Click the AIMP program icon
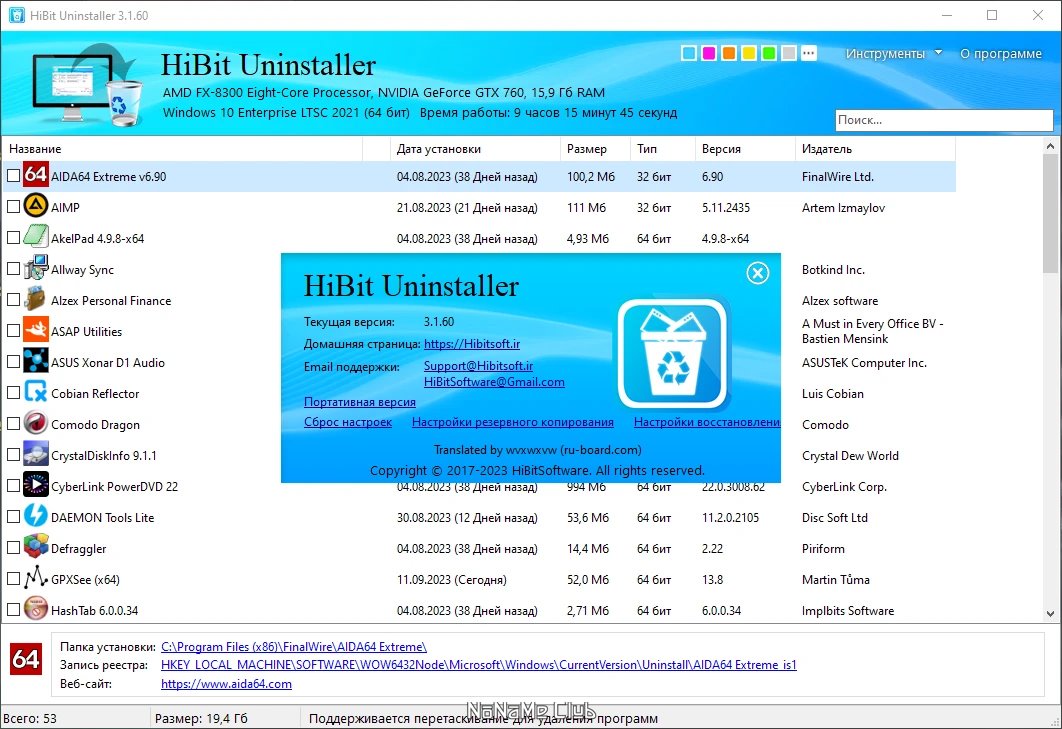Viewport: 1062px width, 729px height. pos(35,207)
